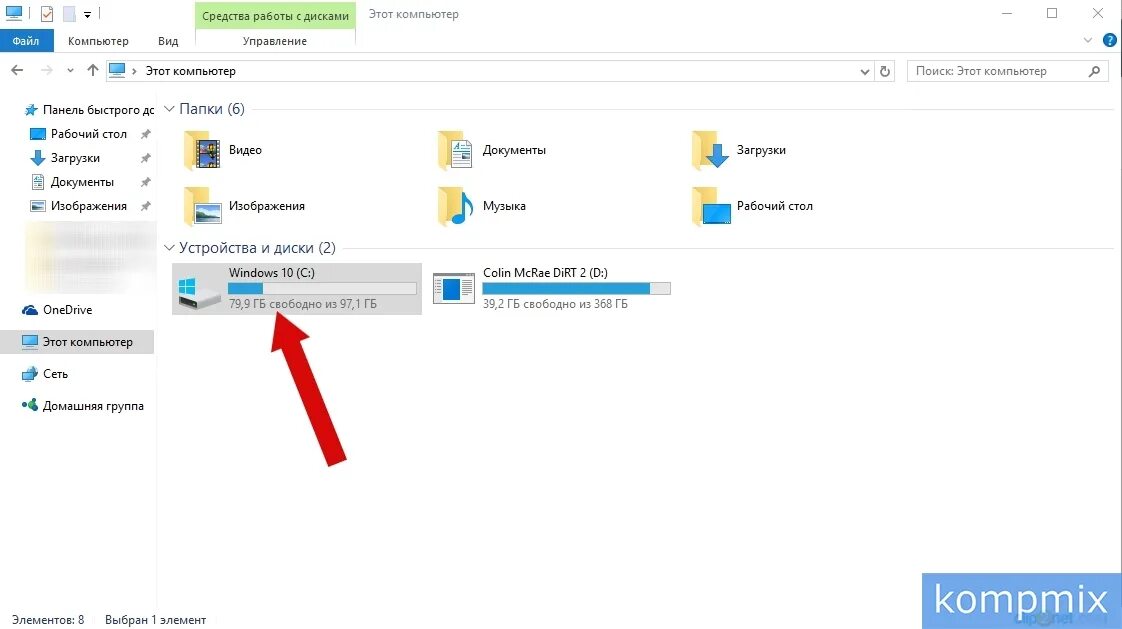Click the '39,2 ГБ свободно из 368 ГБ' text
The height and width of the screenshot is (629, 1122).
(x=555, y=304)
